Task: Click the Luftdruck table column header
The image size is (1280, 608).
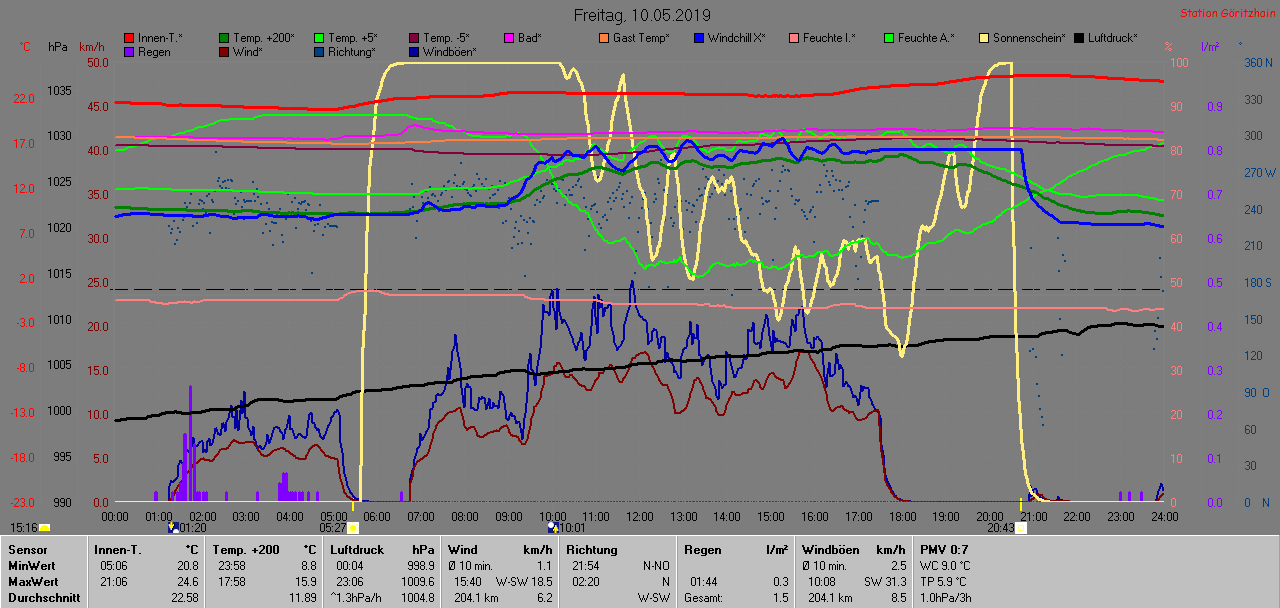Action: (357, 549)
